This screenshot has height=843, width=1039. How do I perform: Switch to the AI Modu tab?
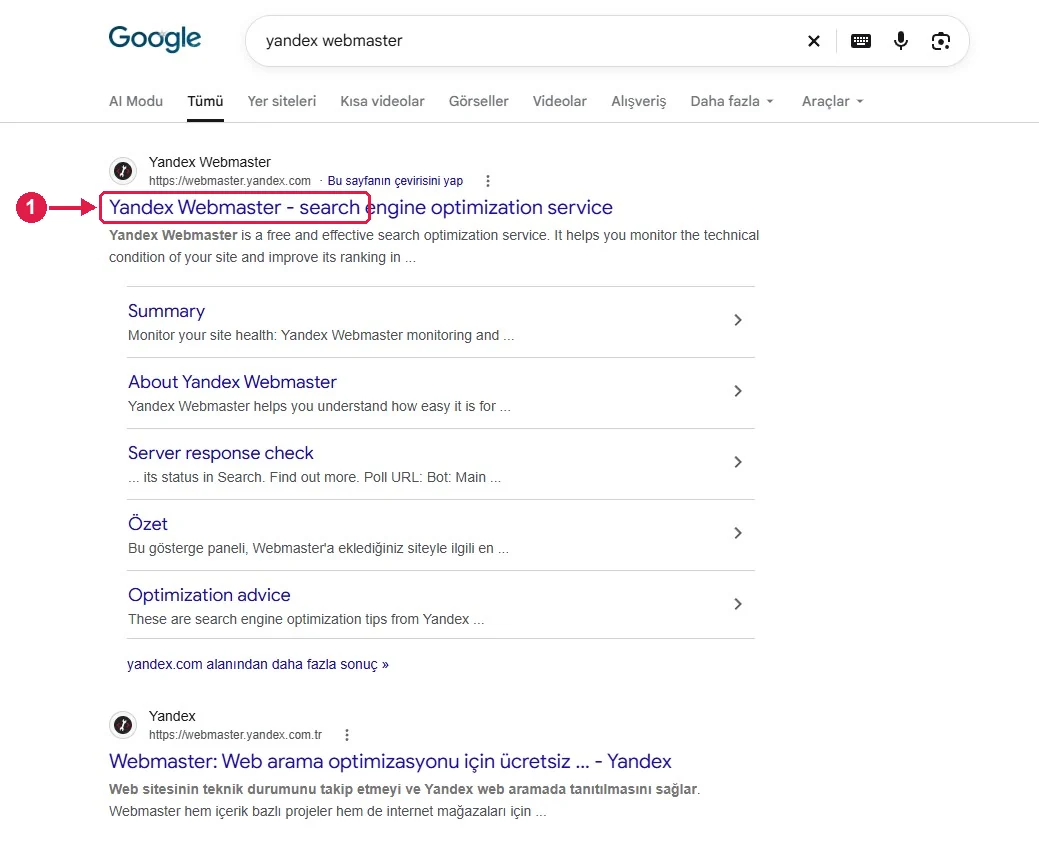pyautogui.click(x=136, y=101)
